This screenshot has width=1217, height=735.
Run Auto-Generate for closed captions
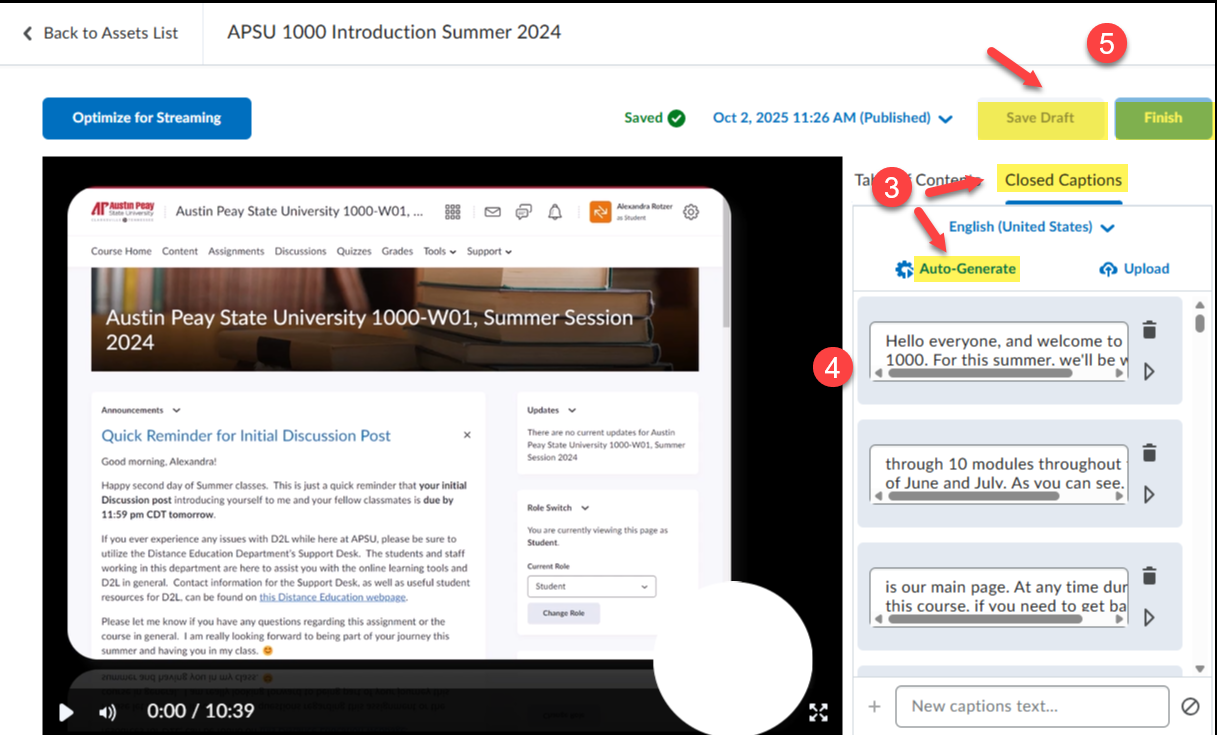(x=966, y=268)
